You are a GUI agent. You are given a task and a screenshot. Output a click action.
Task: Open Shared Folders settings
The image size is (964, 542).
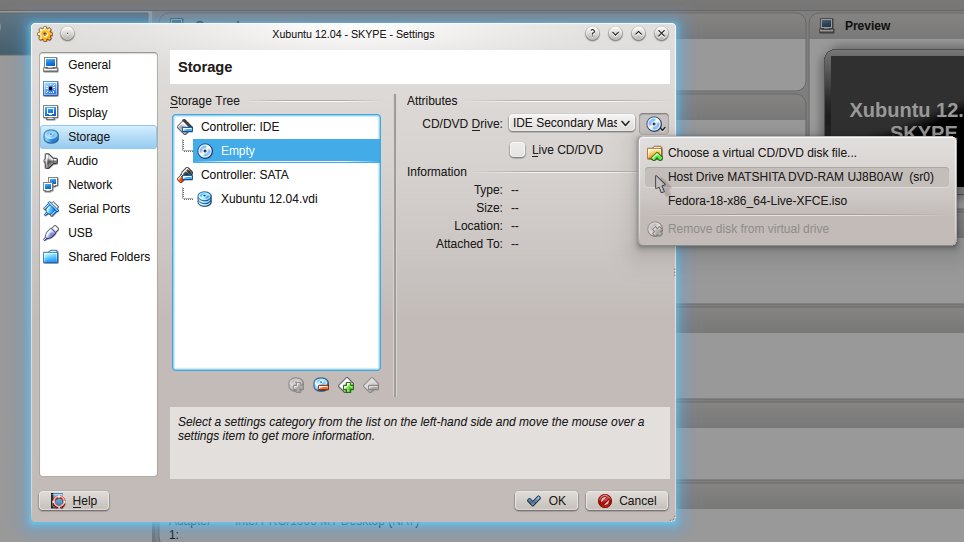point(98,256)
